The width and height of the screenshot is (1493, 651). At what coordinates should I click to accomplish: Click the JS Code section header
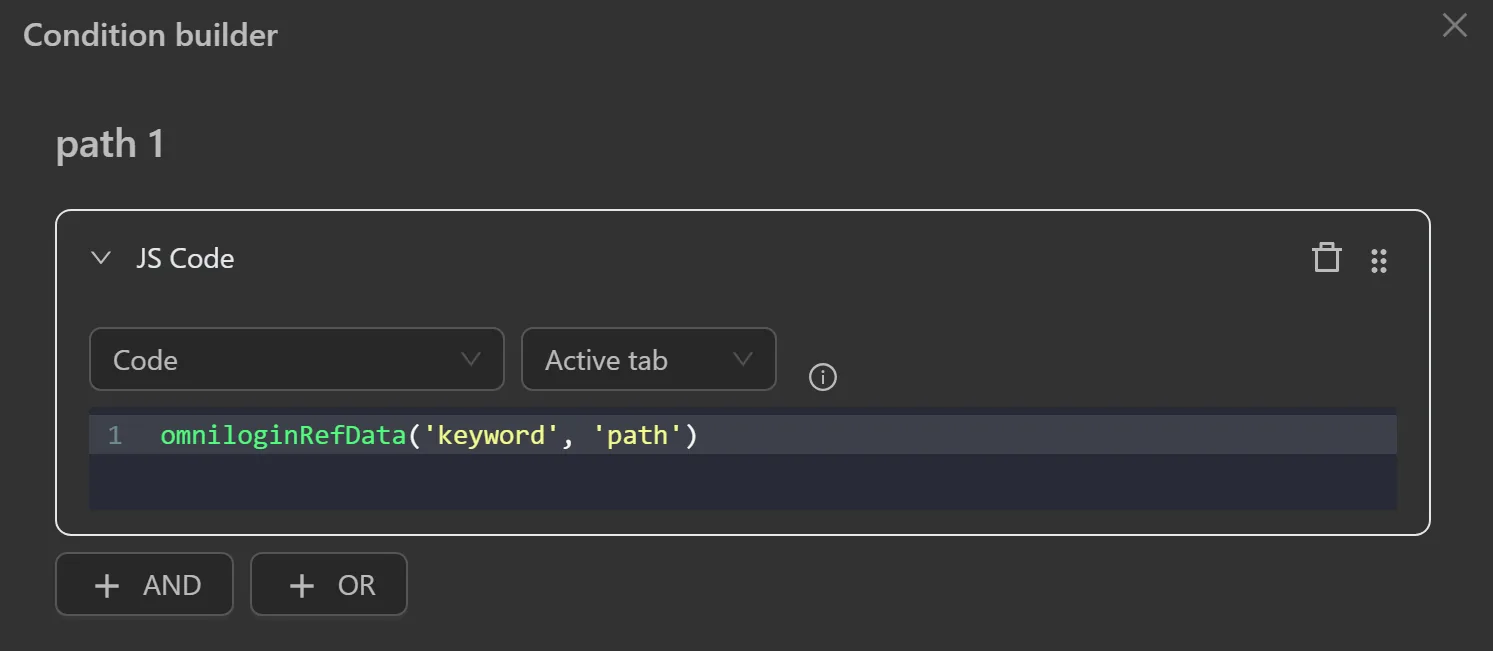click(185, 258)
